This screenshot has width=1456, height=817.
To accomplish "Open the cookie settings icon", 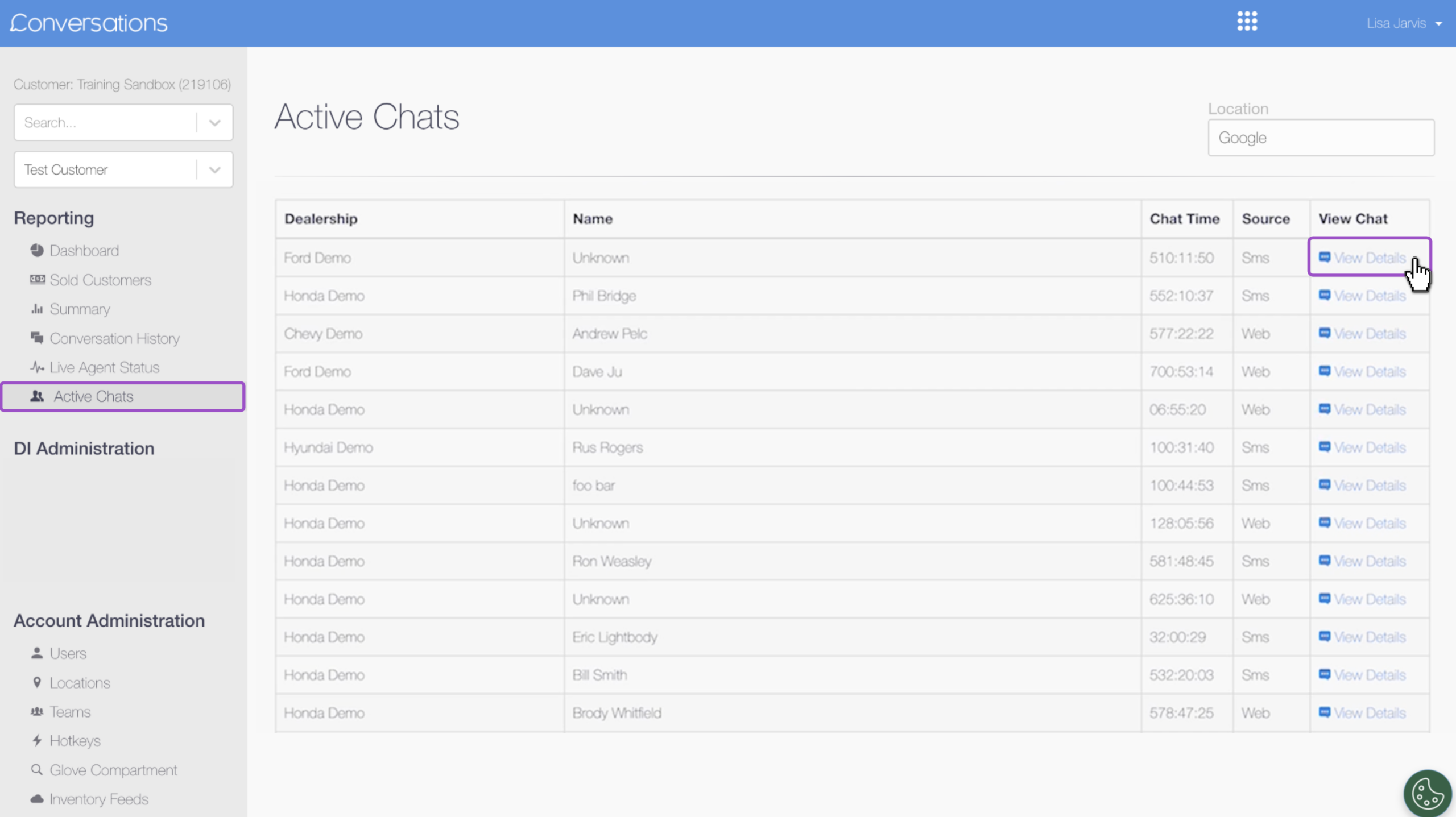I will 1427,793.
